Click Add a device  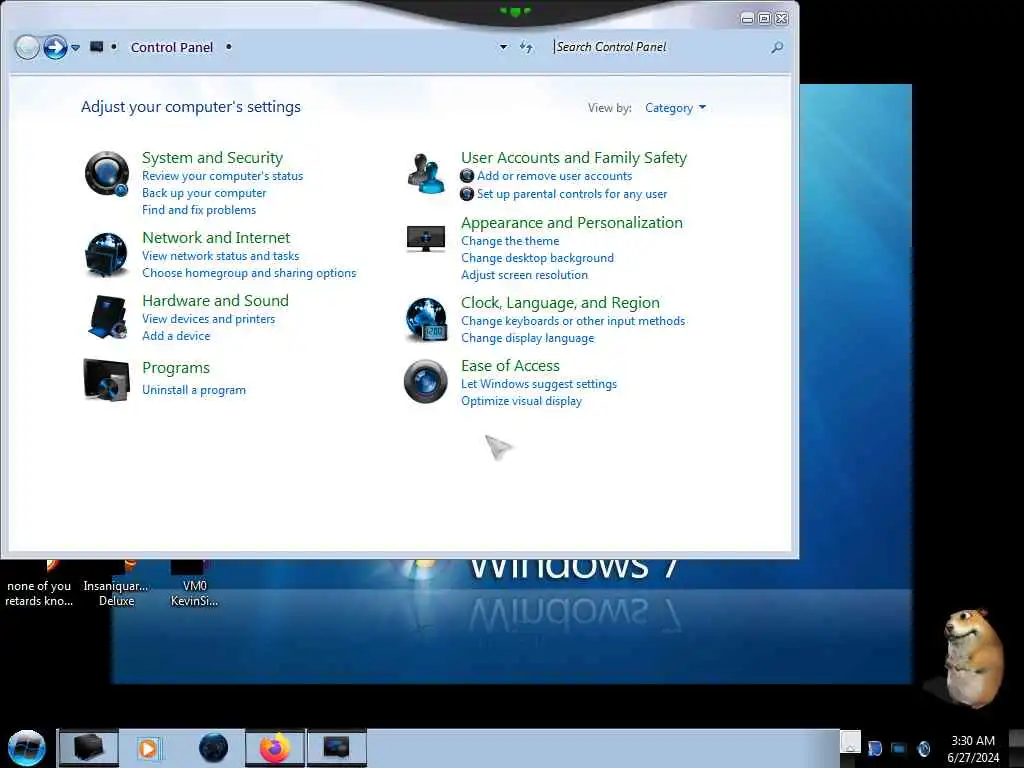tap(176, 336)
